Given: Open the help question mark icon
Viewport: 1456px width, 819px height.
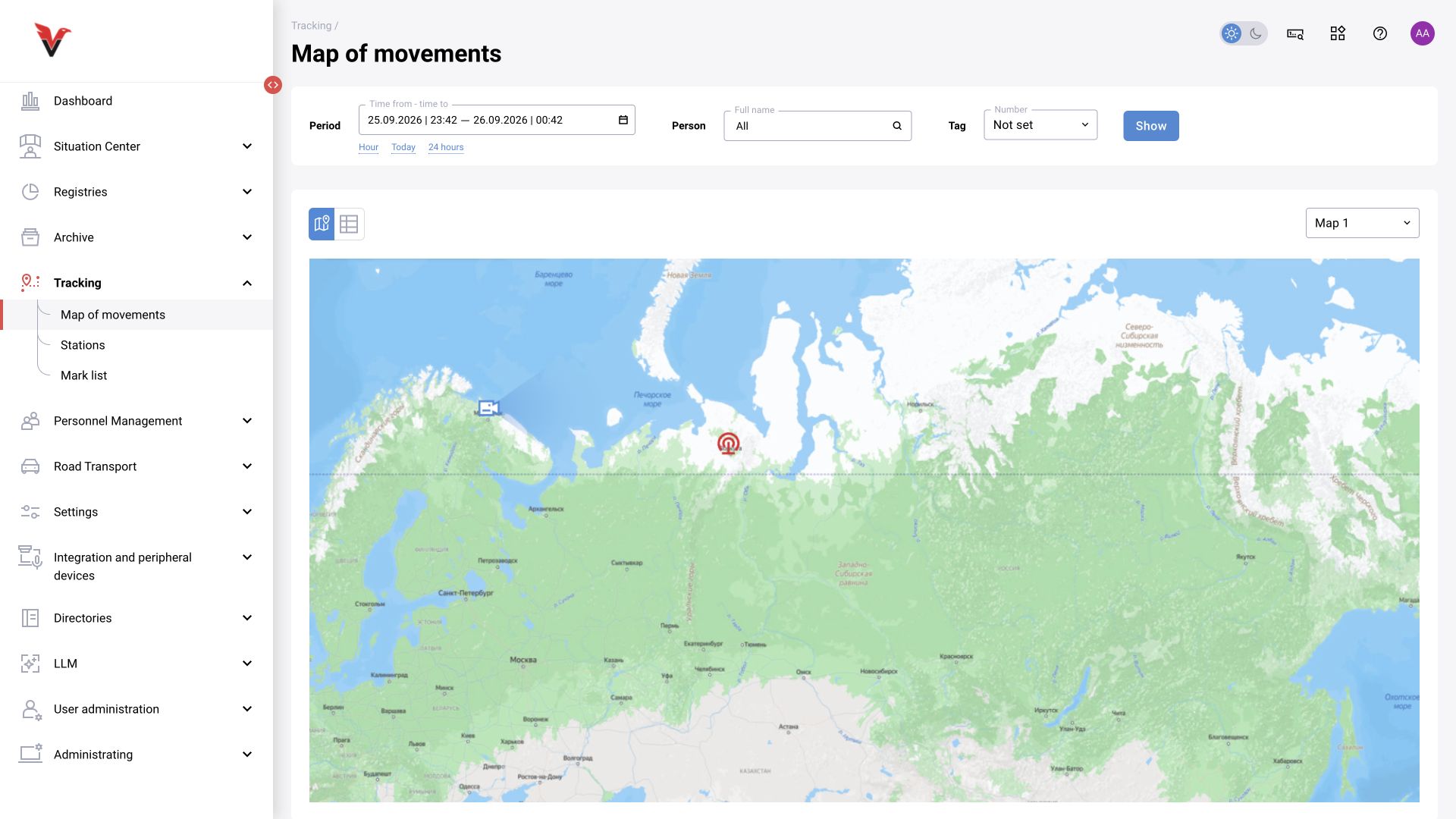Looking at the screenshot, I should click(1380, 33).
